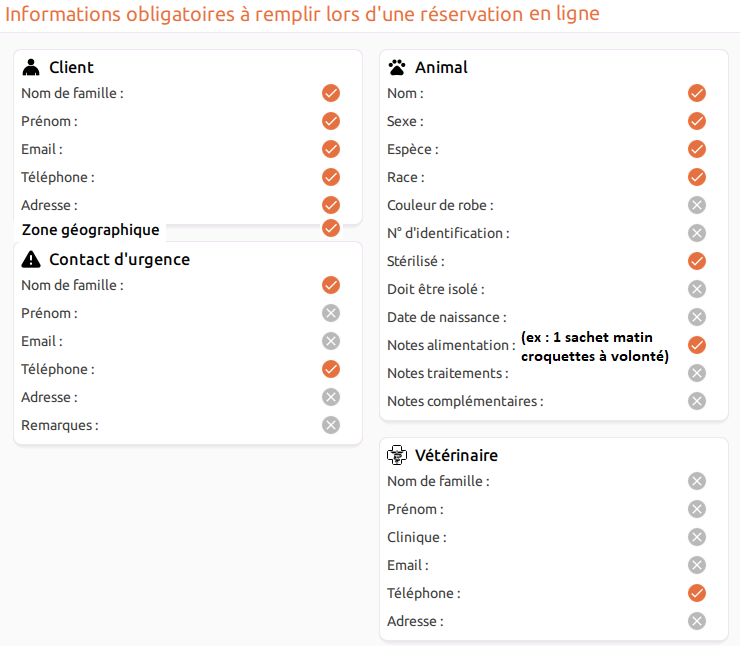740x646 pixels.
Task: Disable the Client Email required toggle
Action: [x=331, y=149]
